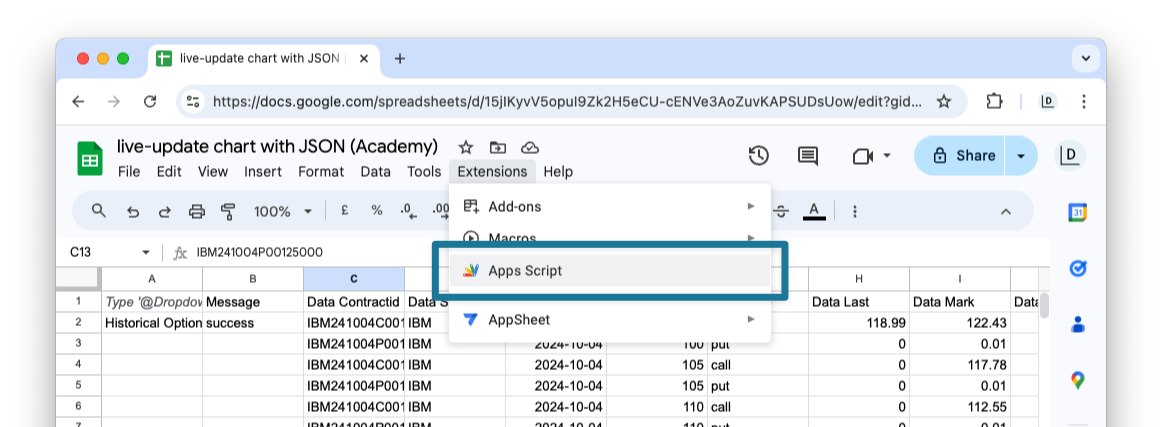Click the 'Data Mark' header cell
The width and height of the screenshot is (1162, 427).
pos(960,302)
